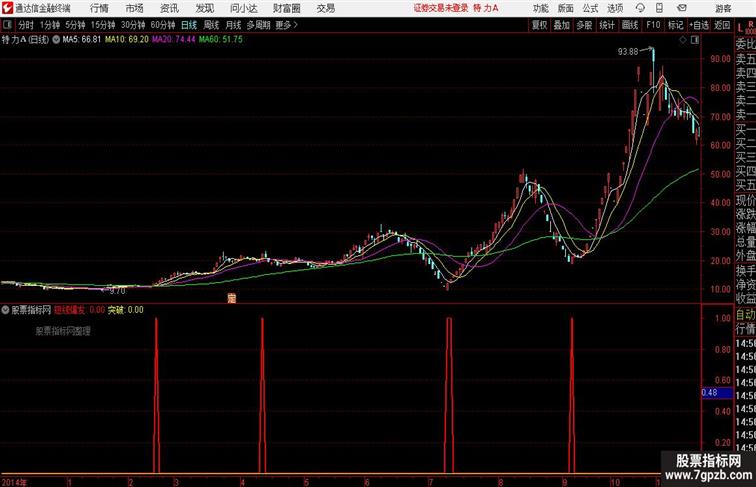This screenshot has width=756, height=487.
Task: Open 多周期 multi-period view
Action: [258, 25]
